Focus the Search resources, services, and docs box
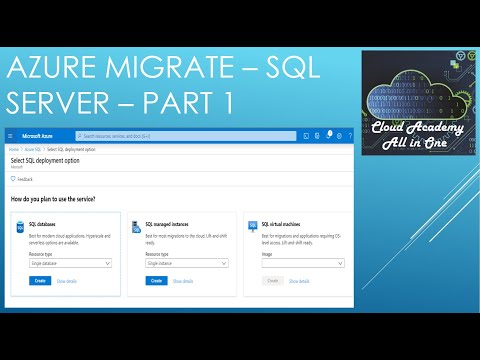Screen dimensions: 480x360 point(186,136)
